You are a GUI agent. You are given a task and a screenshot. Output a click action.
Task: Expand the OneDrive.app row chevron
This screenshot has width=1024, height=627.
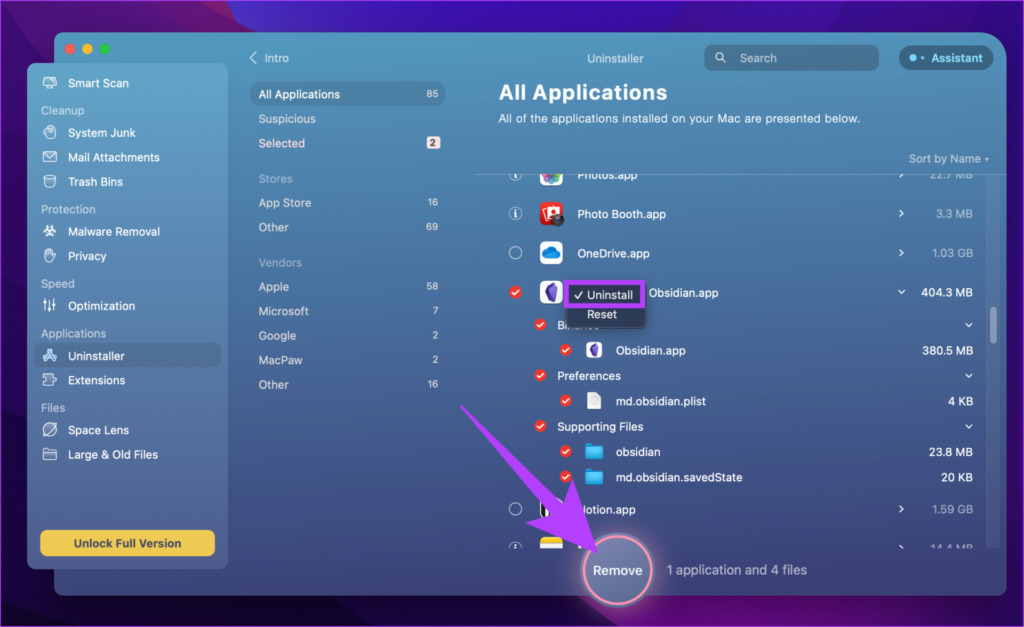tap(901, 253)
